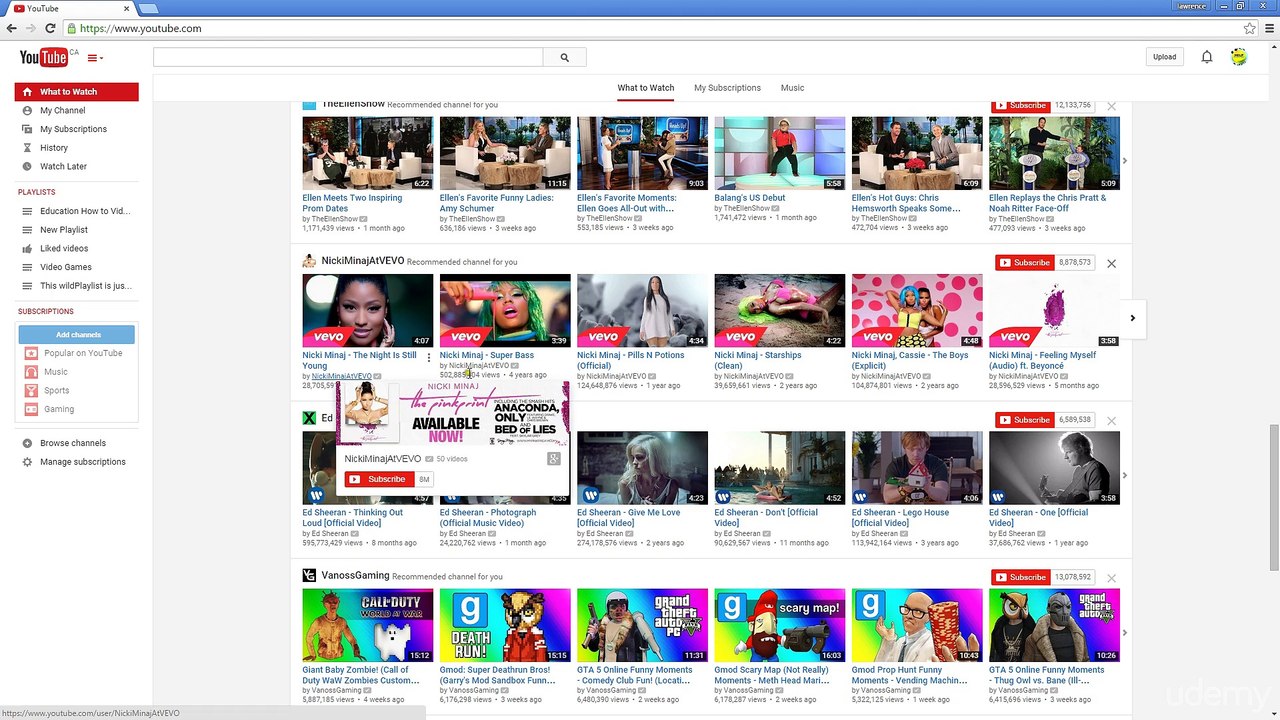The image size is (1280, 720).
Task: Switch to Music tab
Action: coord(792,88)
